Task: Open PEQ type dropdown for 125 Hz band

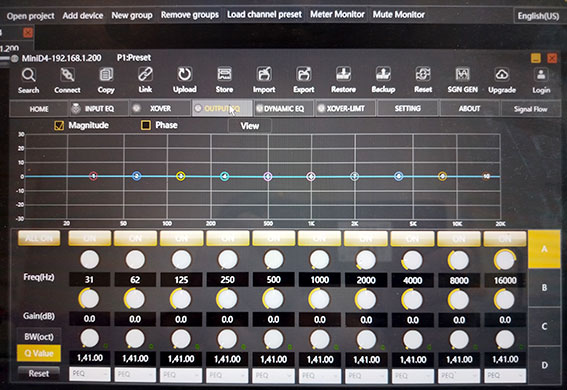Action: [181, 375]
